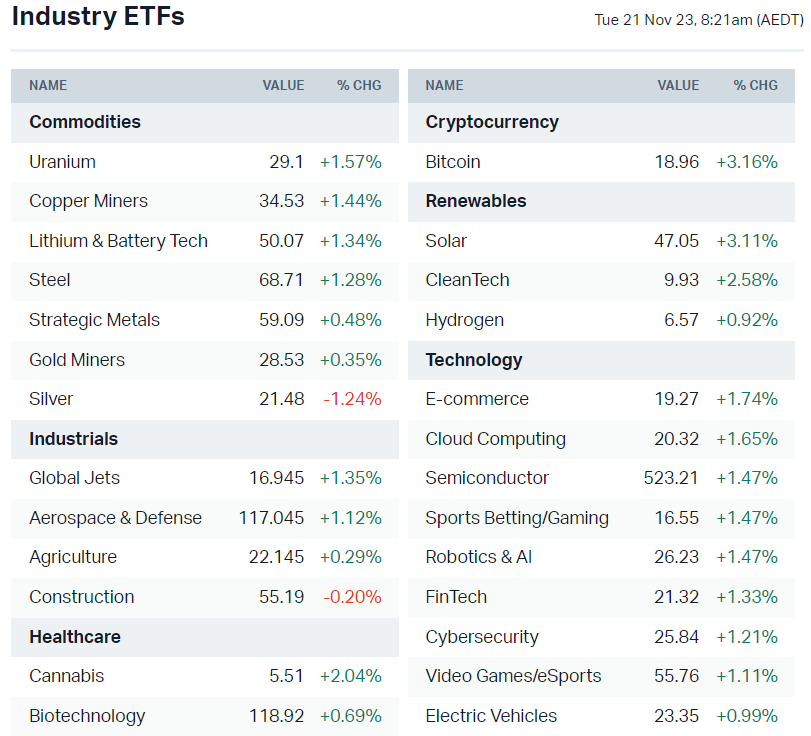Open the Semiconductor ETF link
The height and width of the screenshot is (736, 811).
(487, 478)
